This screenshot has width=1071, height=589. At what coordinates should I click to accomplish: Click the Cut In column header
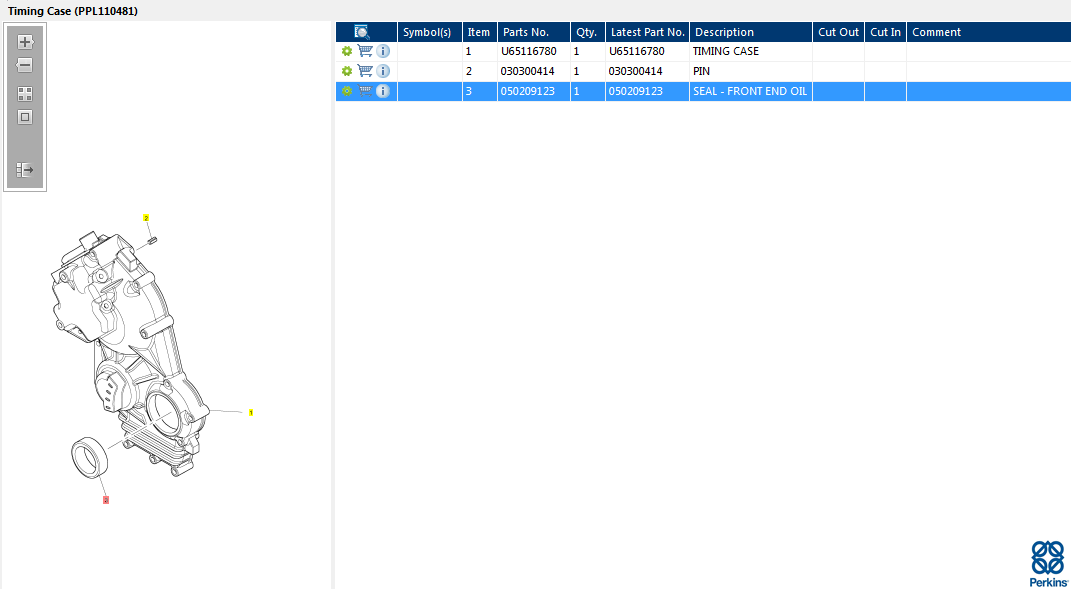click(886, 32)
